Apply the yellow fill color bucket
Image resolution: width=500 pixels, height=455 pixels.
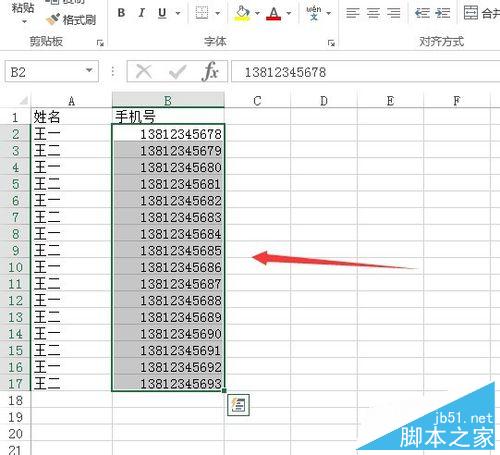(x=242, y=13)
